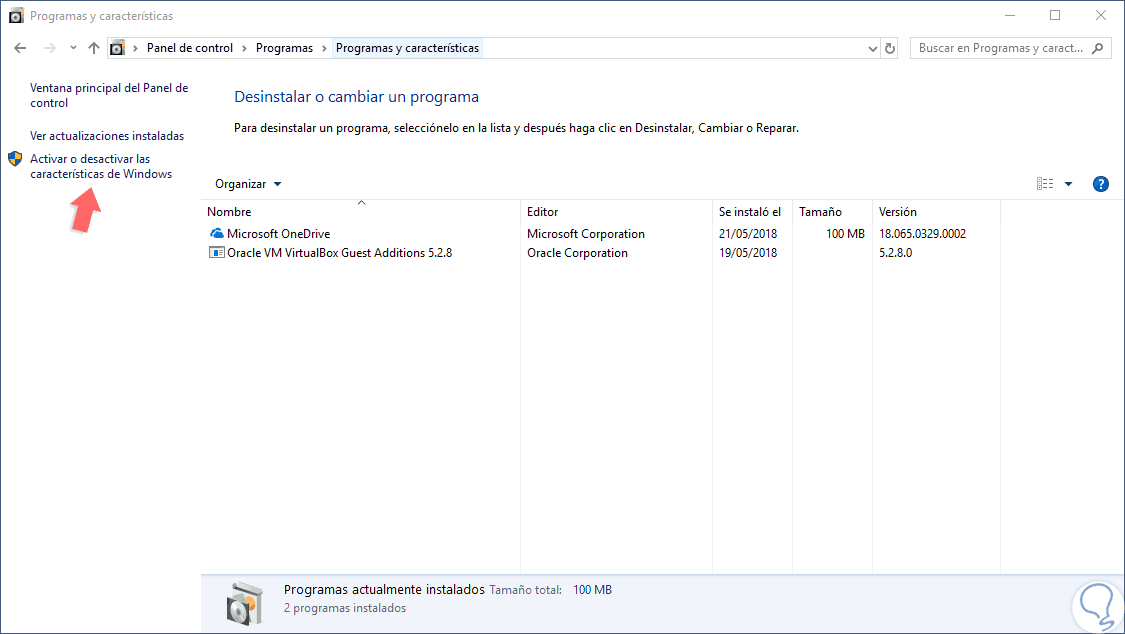The image size is (1125, 634).
Task: Open the Organizar dropdown menu
Action: (x=248, y=184)
